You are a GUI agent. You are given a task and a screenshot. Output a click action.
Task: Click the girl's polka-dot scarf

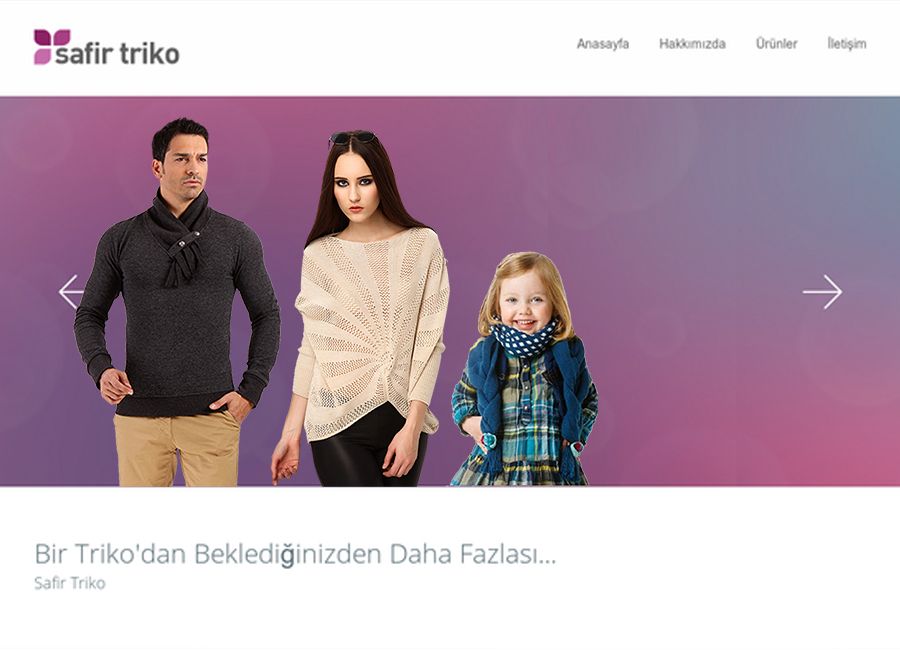(523, 339)
